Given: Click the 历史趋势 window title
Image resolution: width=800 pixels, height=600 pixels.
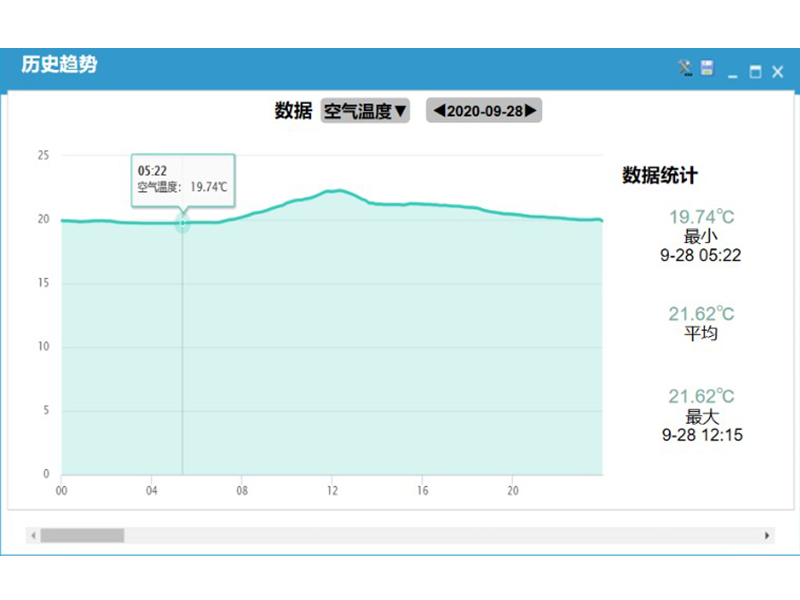Looking at the screenshot, I should 59,66.
